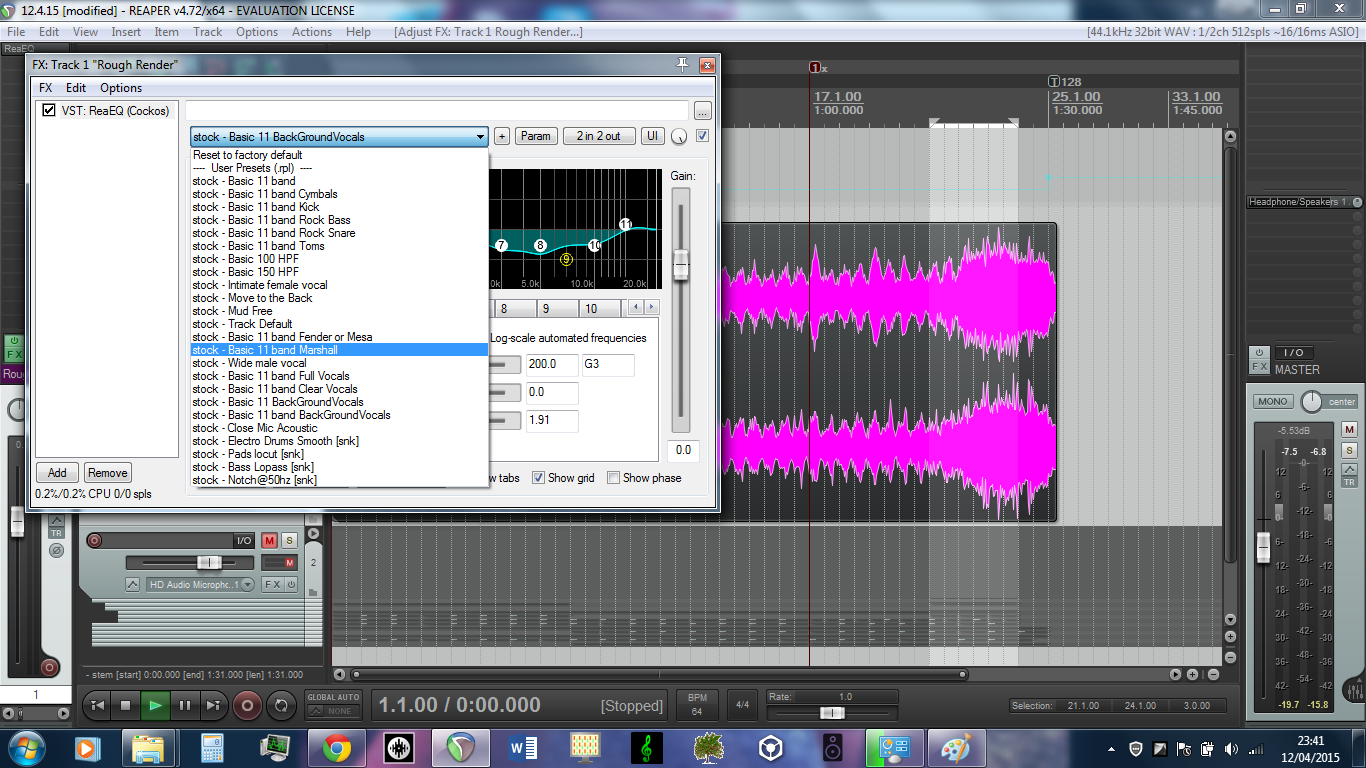
Task: Open FX window Options menu
Action: tap(121, 88)
